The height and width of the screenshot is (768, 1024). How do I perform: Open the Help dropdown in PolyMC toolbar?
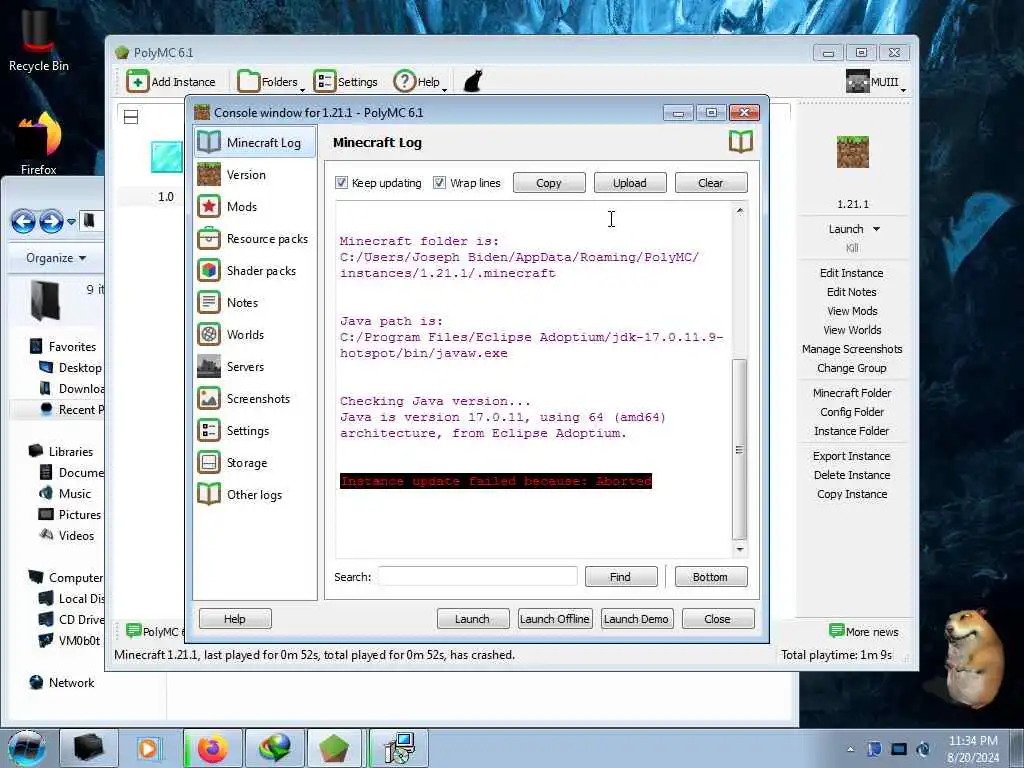click(420, 82)
